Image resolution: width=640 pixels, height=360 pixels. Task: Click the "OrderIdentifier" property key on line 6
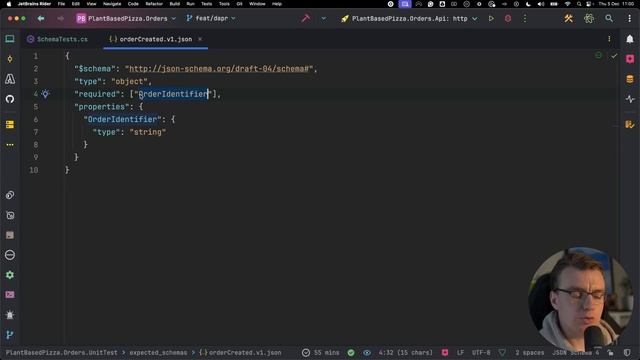pyautogui.click(x=122, y=119)
